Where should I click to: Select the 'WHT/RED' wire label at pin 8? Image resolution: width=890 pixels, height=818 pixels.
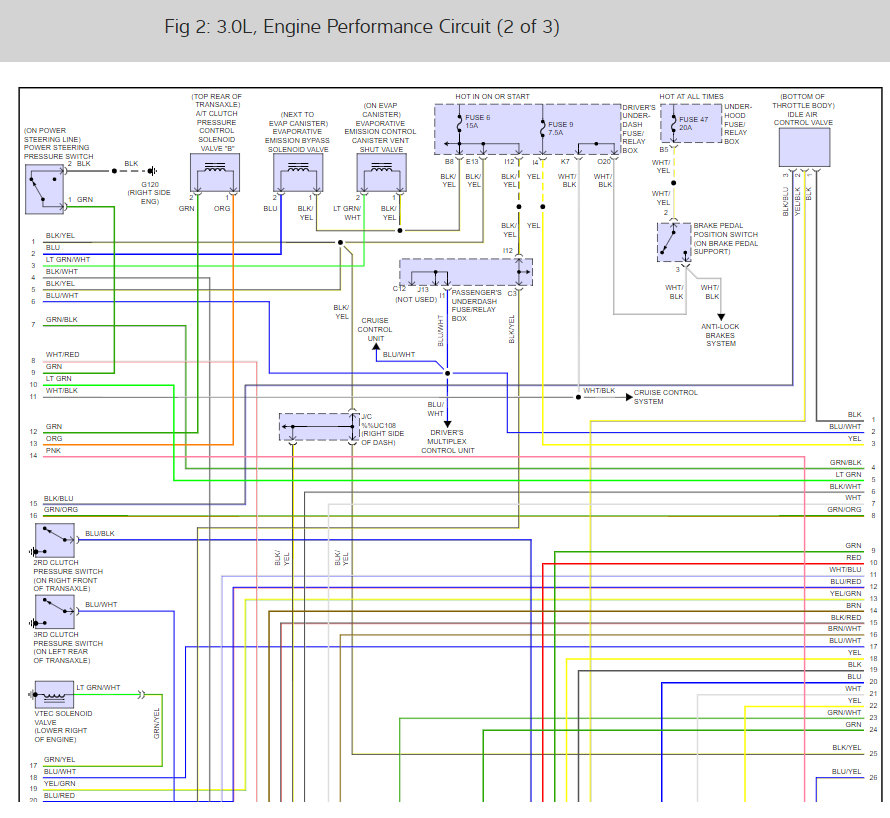[62, 354]
